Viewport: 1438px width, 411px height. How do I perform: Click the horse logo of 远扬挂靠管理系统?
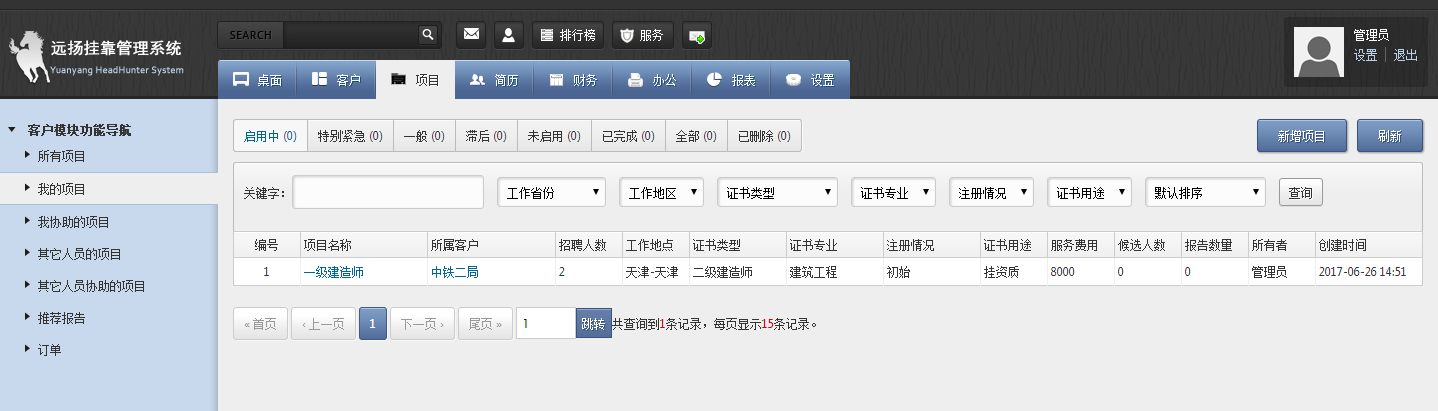[x=30, y=58]
